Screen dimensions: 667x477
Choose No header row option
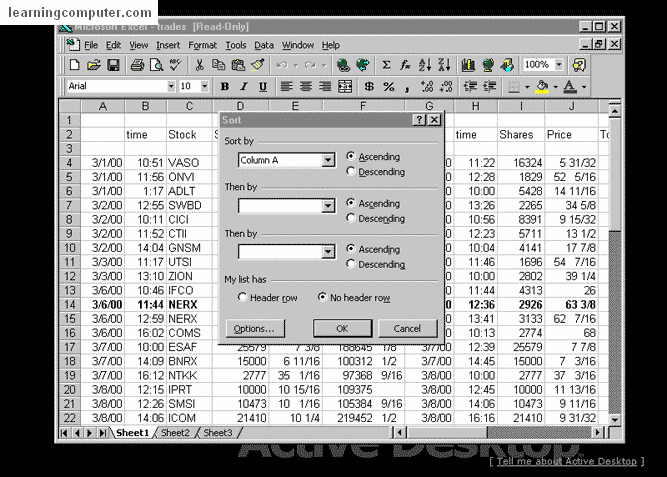point(322,297)
